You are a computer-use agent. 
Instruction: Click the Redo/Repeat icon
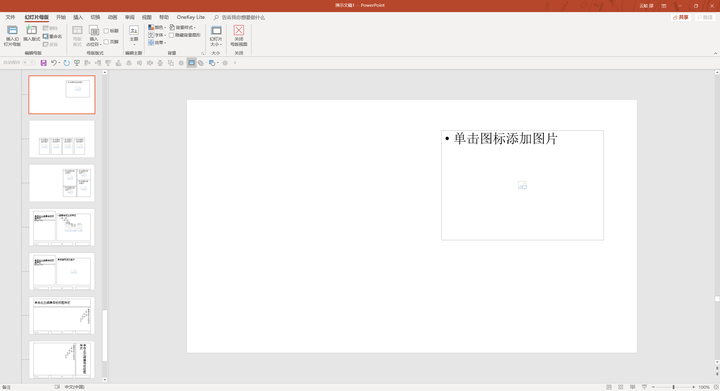(67, 63)
